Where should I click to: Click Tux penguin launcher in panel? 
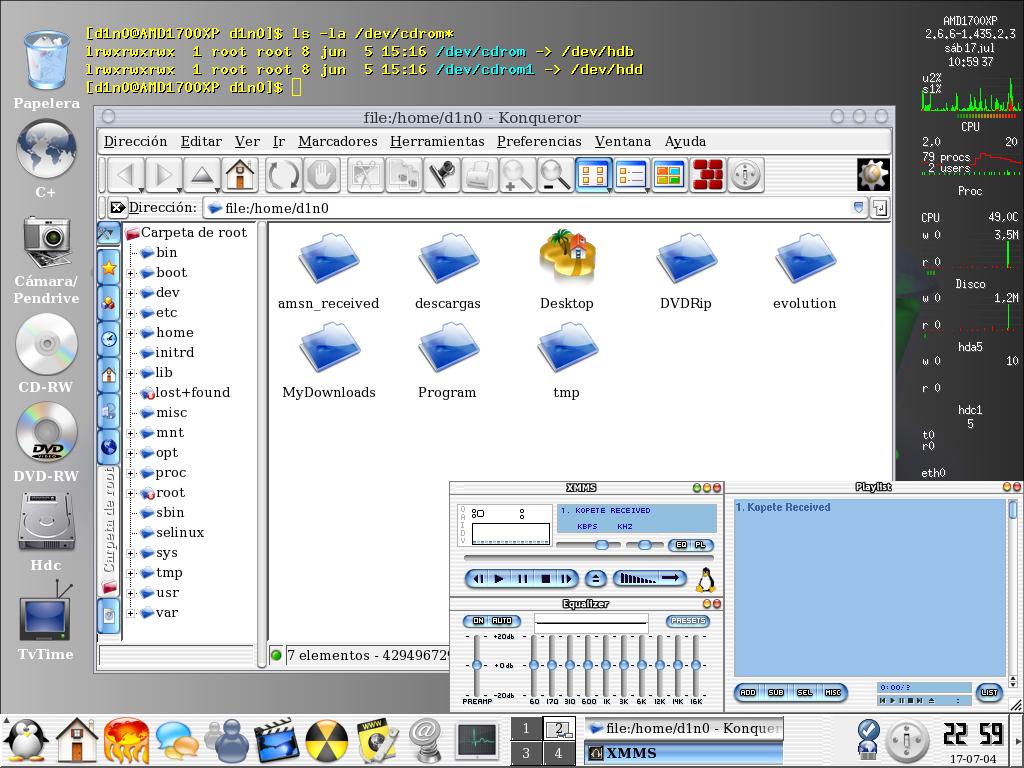tap(26, 741)
